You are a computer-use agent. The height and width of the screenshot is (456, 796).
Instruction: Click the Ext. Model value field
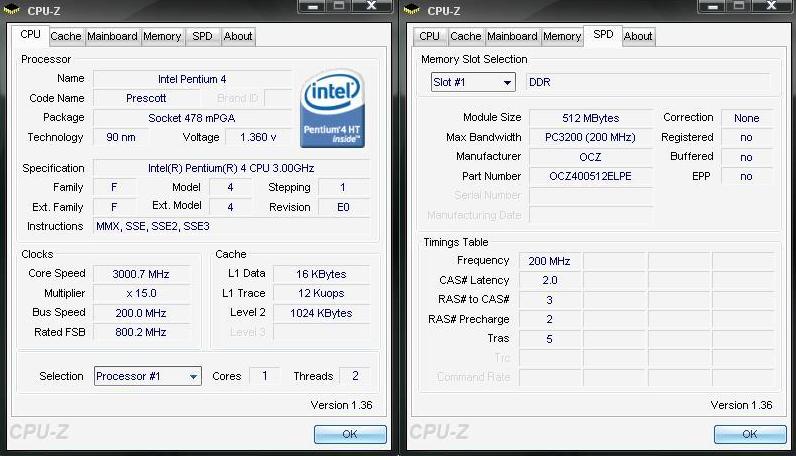coord(230,207)
